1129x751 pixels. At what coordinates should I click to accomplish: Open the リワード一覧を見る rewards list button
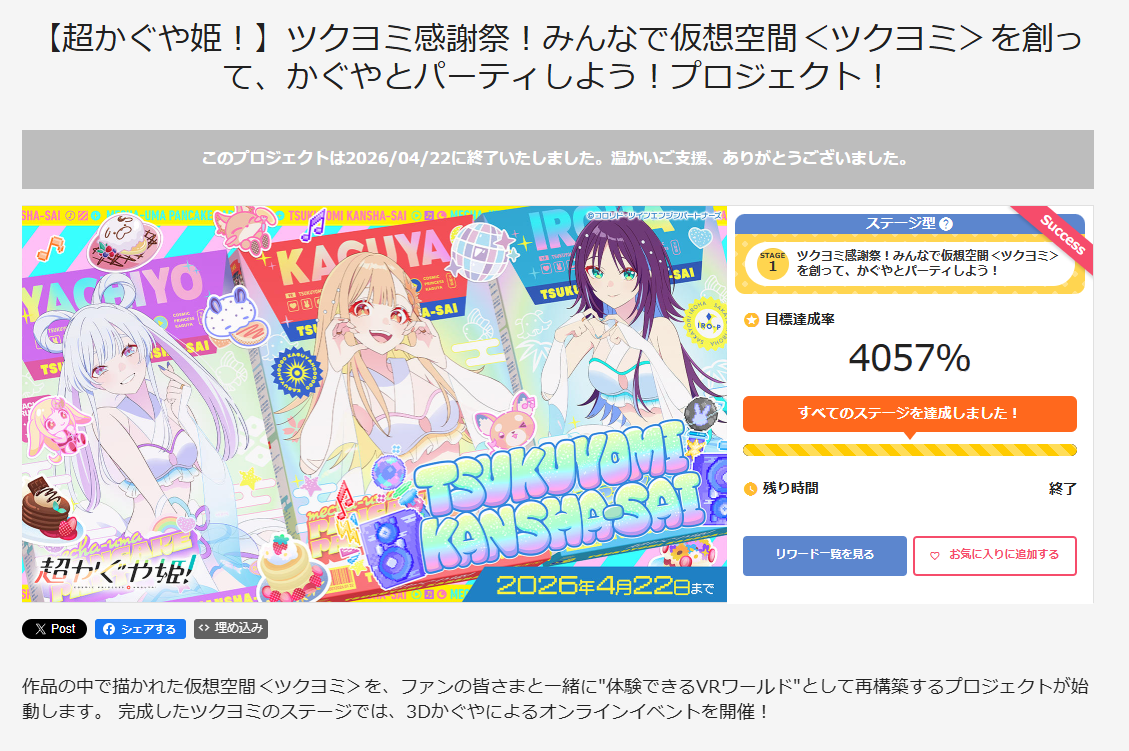824,555
